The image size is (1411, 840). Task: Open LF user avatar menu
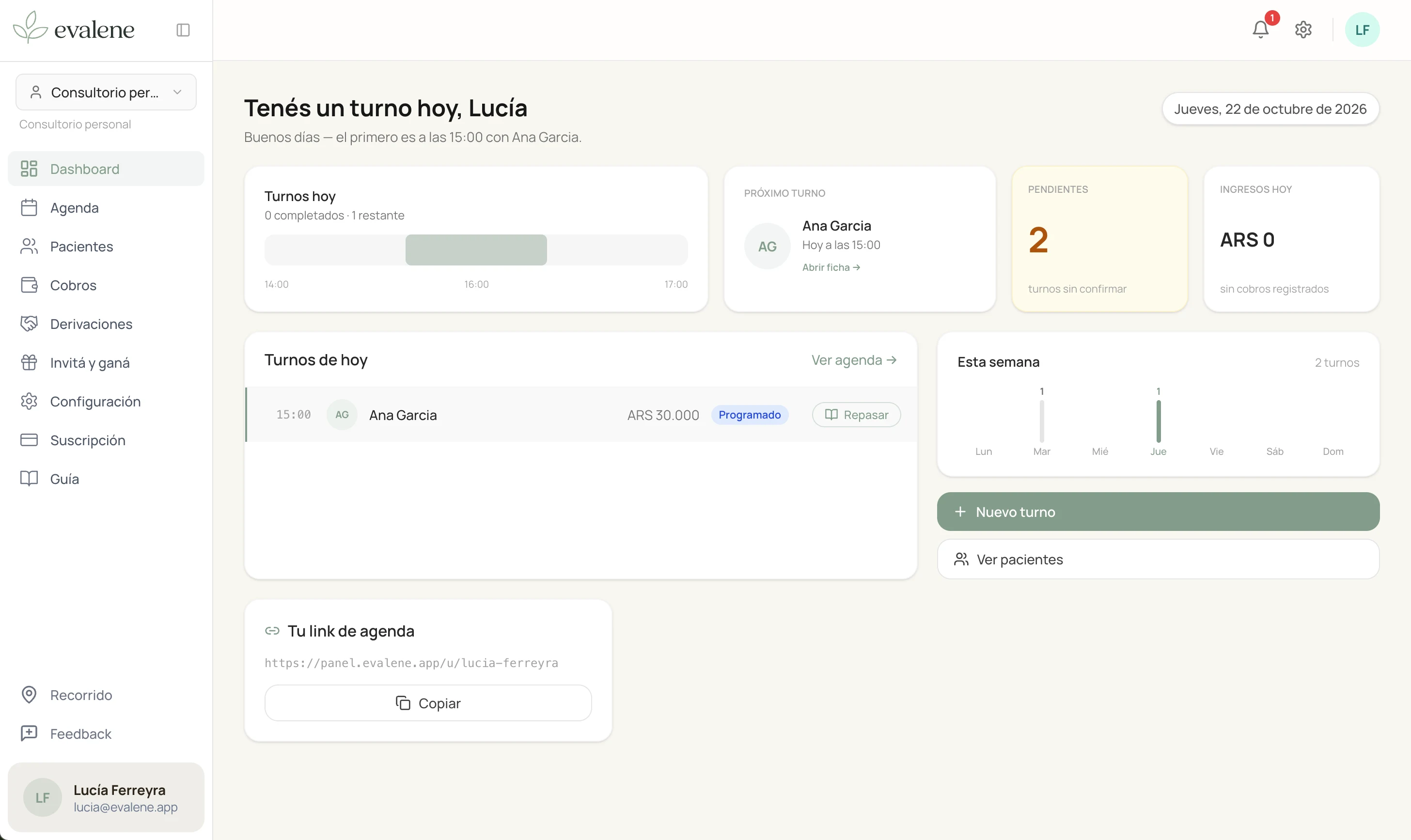[x=1362, y=30]
